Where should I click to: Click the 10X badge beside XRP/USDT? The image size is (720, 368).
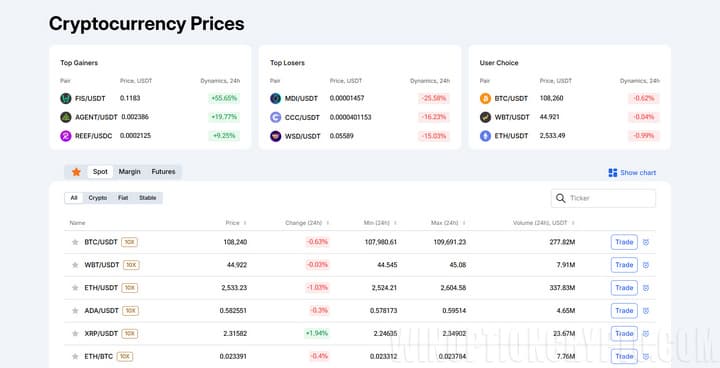click(130, 334)
